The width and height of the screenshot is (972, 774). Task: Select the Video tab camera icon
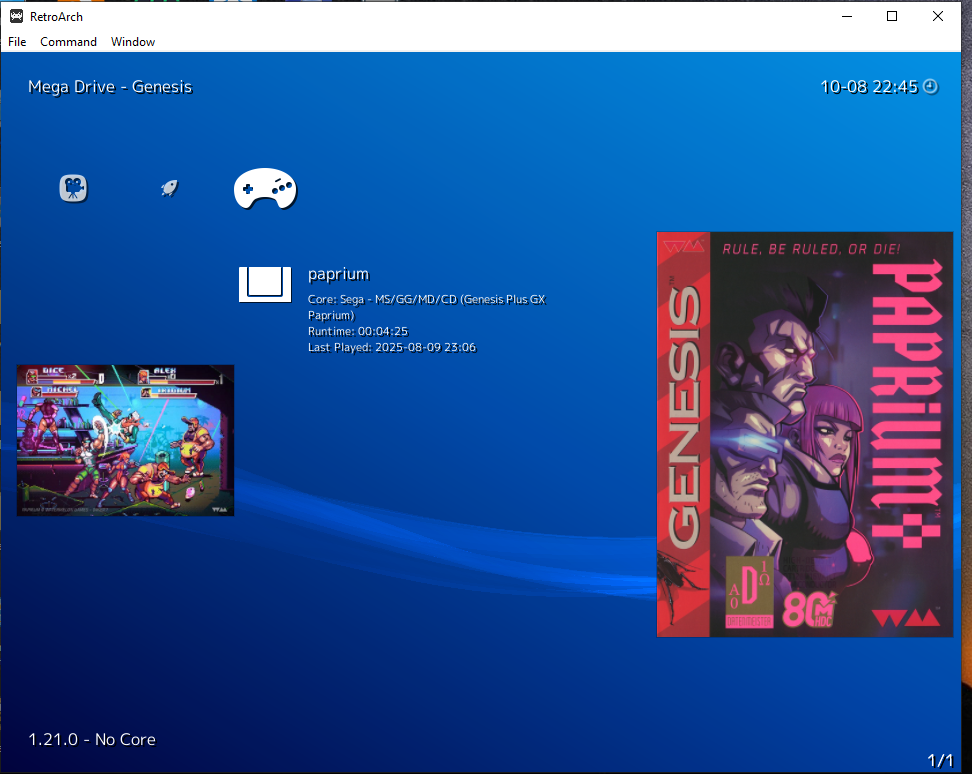pos(73,188)
